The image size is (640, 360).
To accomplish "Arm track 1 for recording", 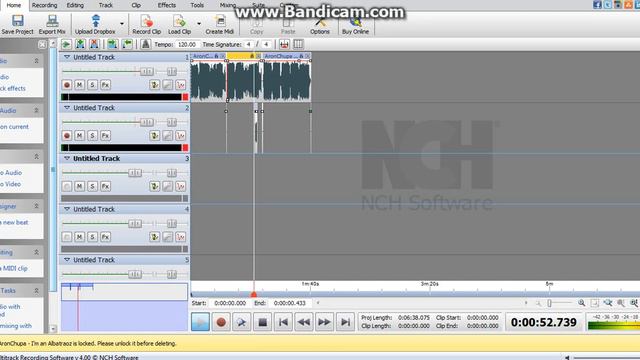I will pyautogui.click(x=67, y=85).
